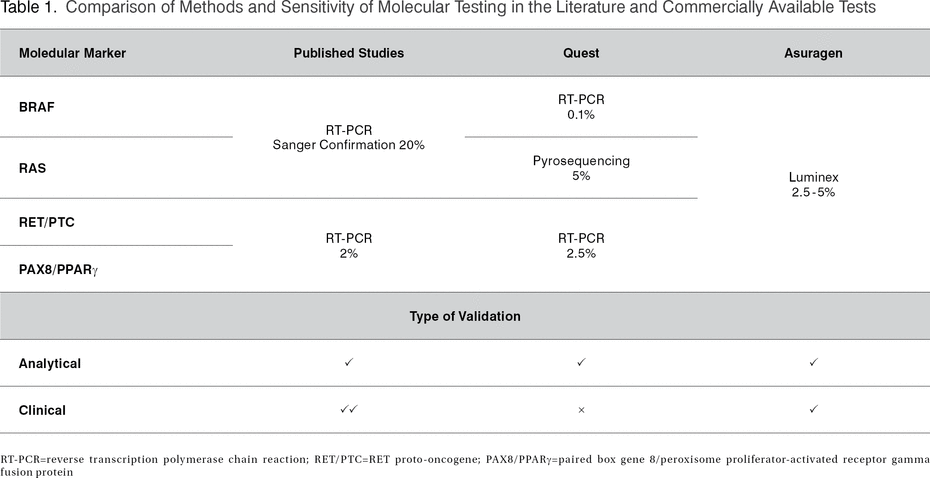Click the Clinical checkmark under Asuragen
This screenshot has height=478, width=930.
click(x=813, y=410)
